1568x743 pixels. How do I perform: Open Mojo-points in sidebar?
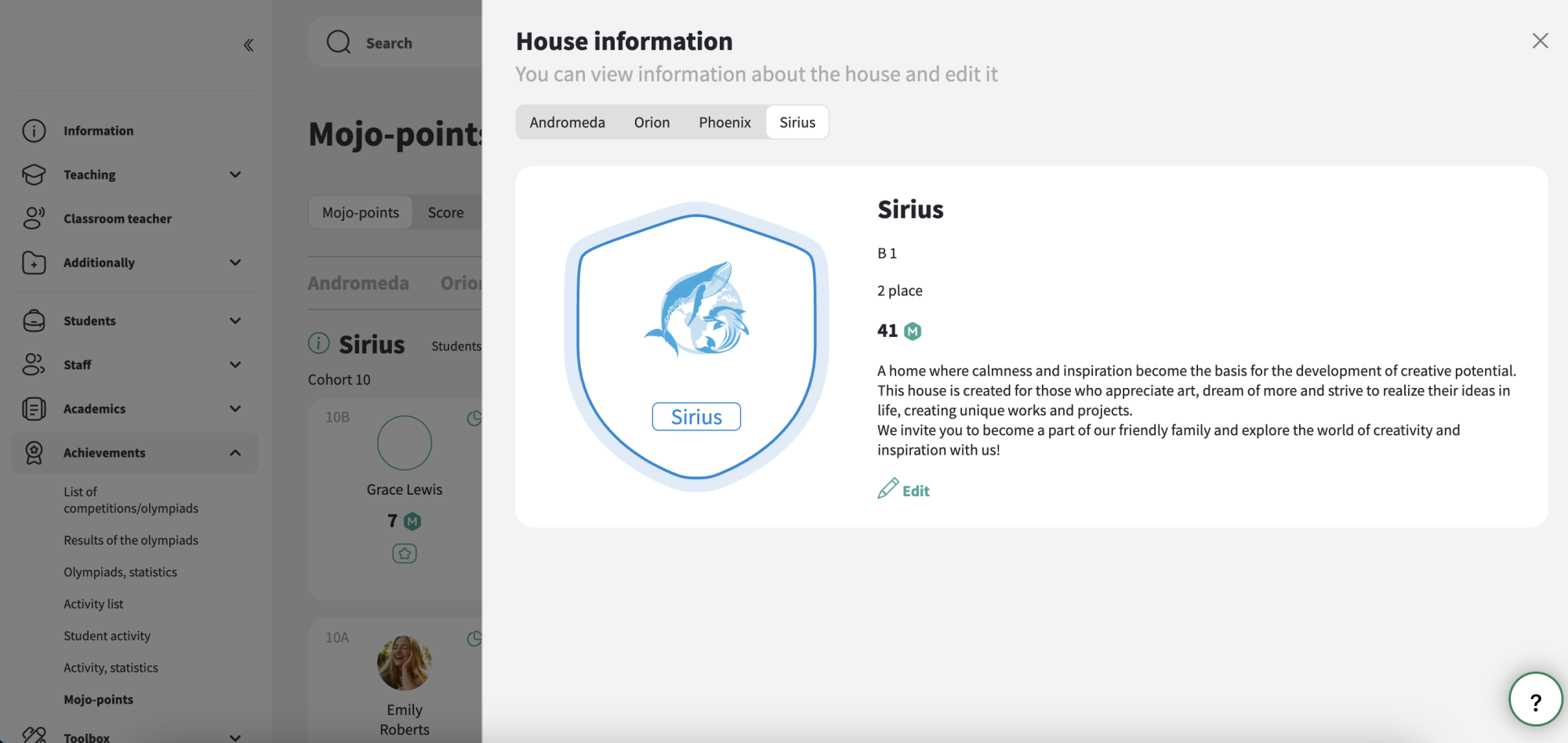tap(98, 699)
